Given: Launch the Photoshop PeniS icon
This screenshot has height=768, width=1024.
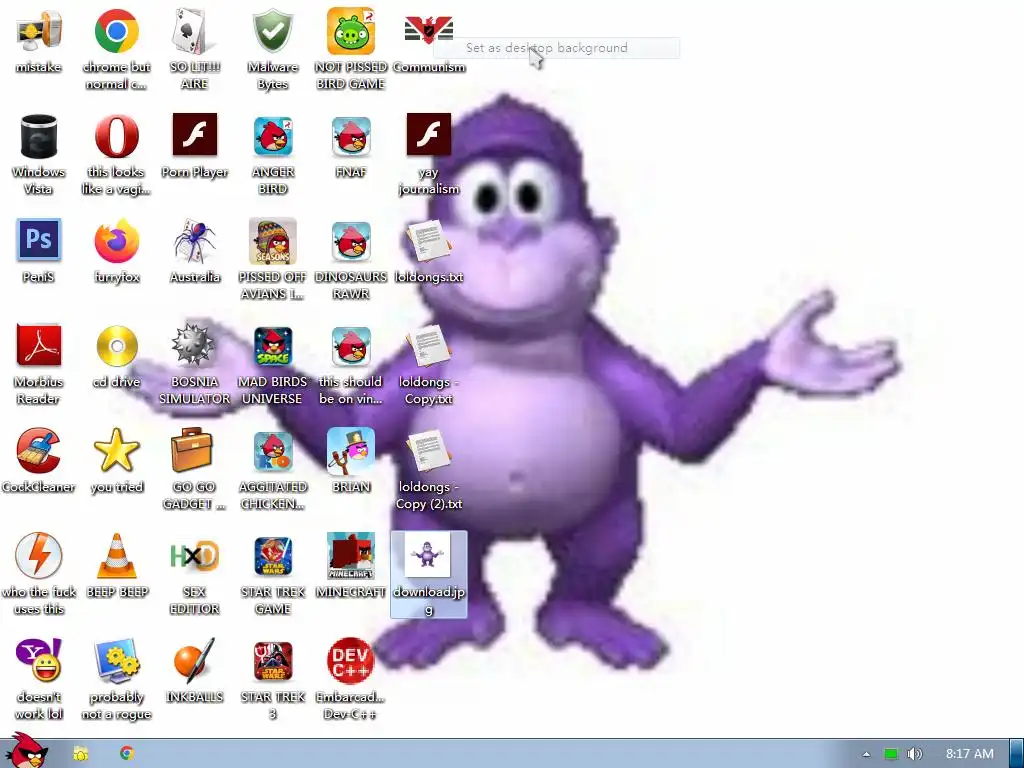Looking at the screenshot, I should [39, 240].
